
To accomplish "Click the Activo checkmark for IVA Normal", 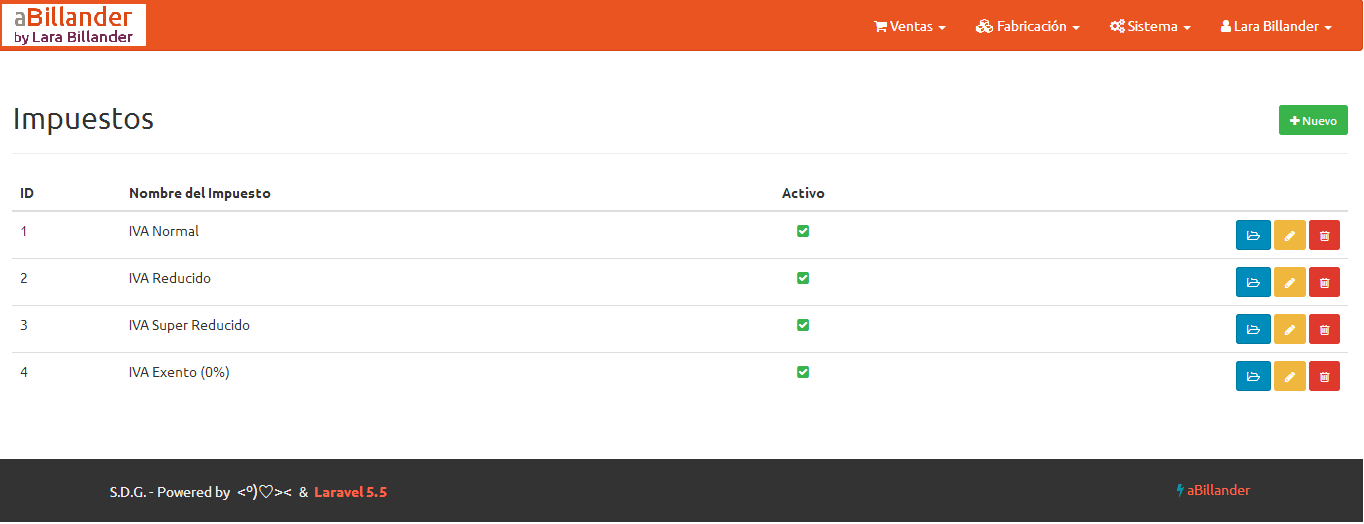I will coord(803,231).
